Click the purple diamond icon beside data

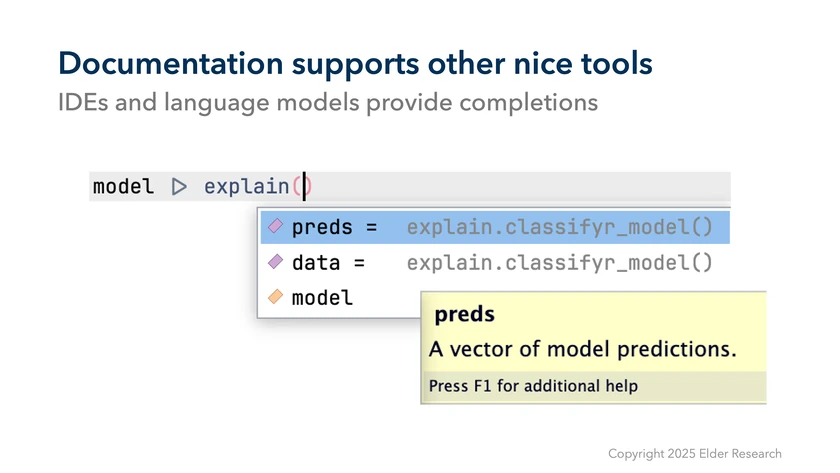(x=275, y=263)
